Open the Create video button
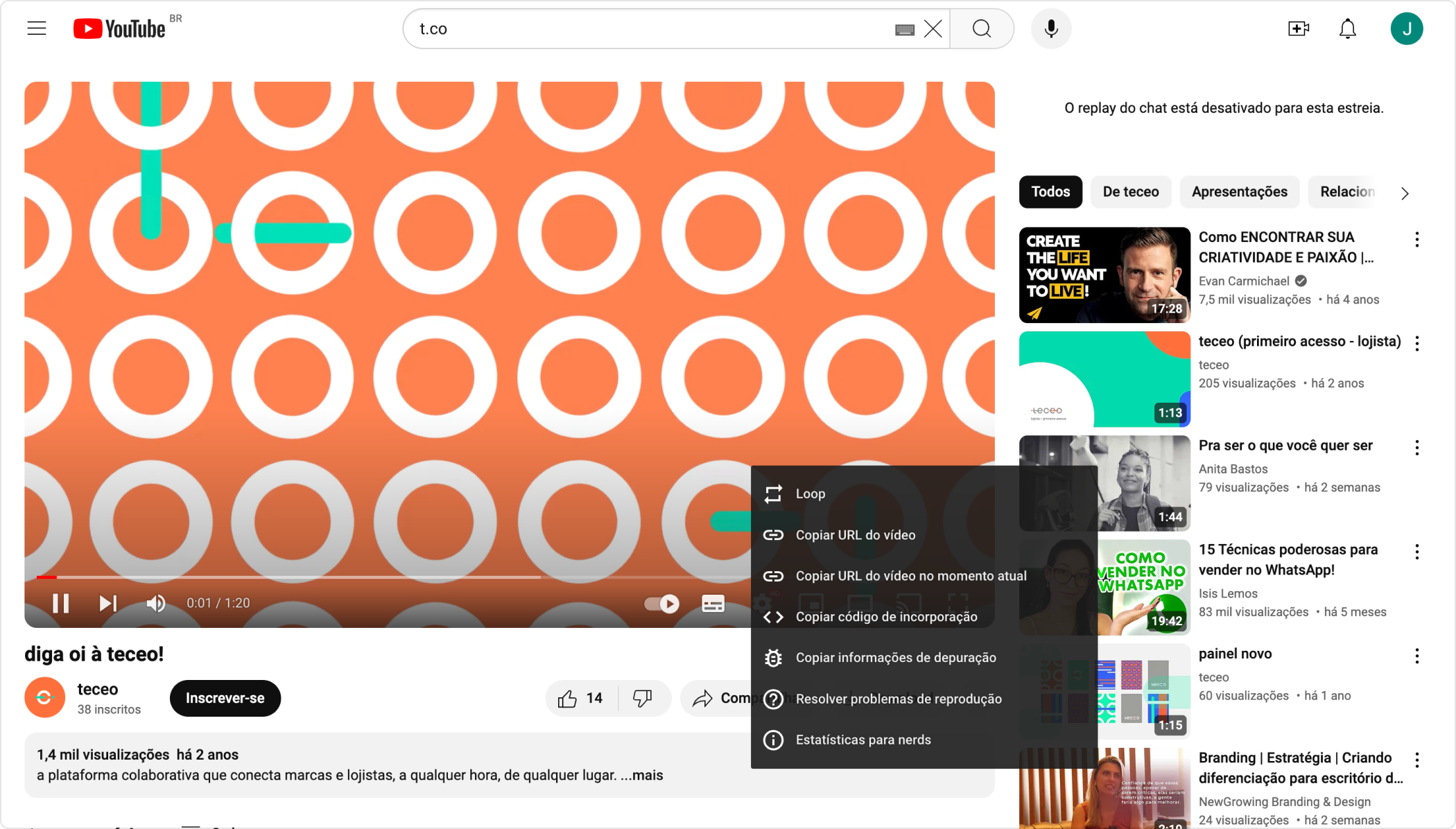1456x829 pixels. pyautogui.click(x=1298, y=28)
